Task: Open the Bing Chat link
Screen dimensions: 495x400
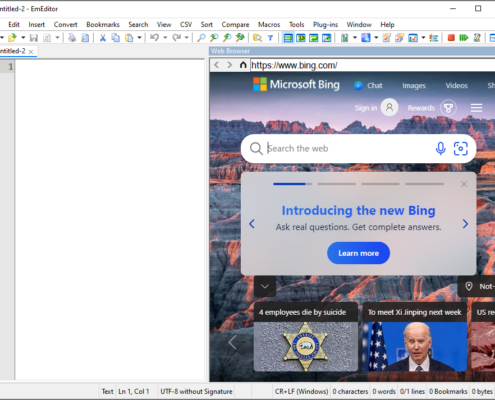Action: click(368, 86)
